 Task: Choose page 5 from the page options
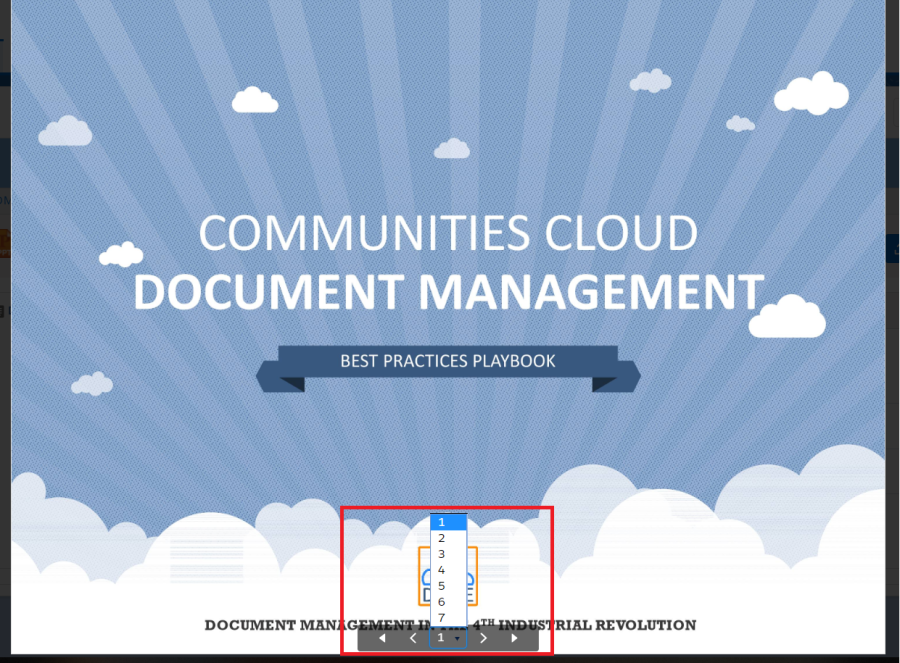coord(448,586)
